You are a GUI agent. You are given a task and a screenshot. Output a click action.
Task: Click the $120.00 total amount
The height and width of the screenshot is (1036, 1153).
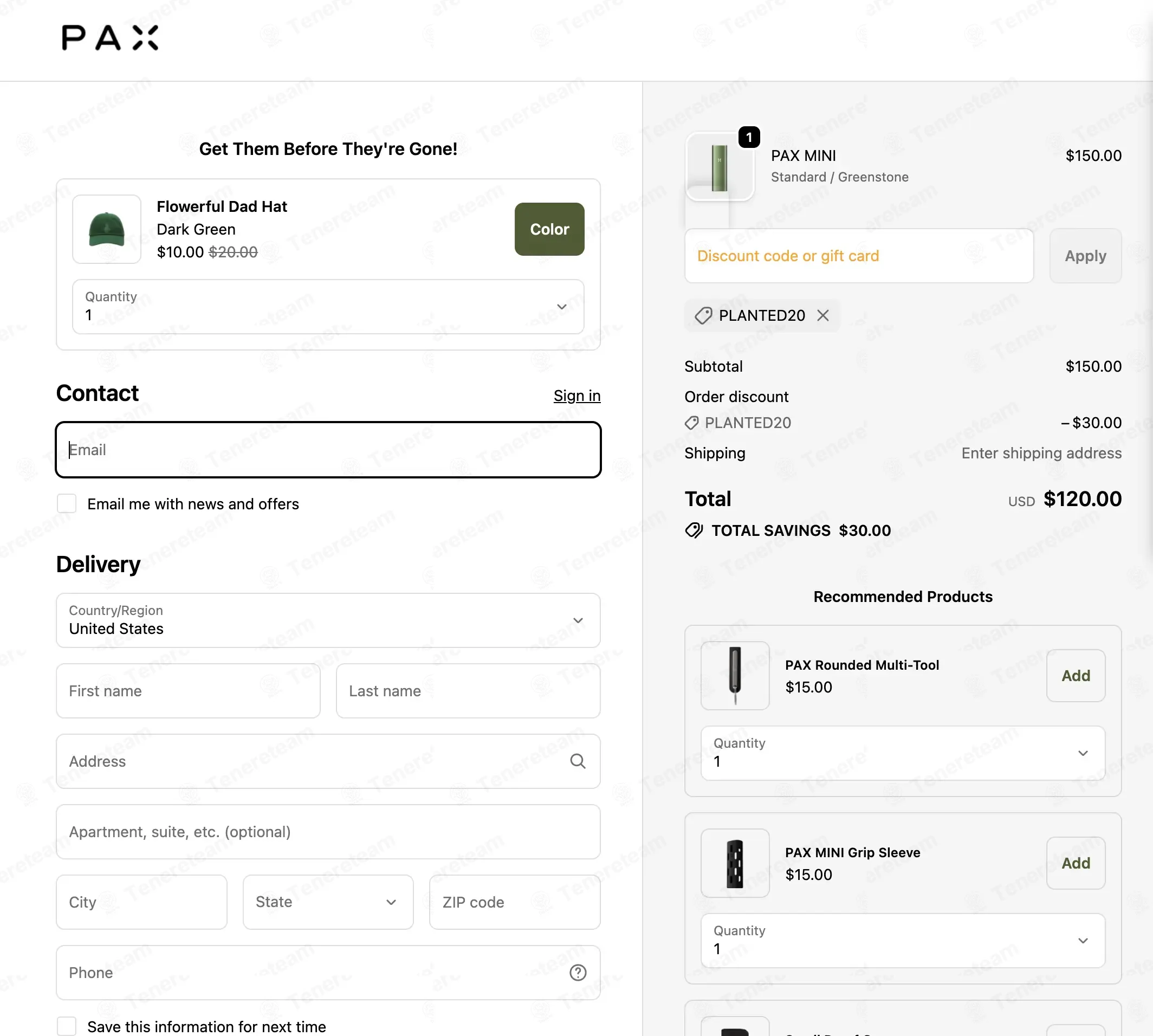(x=1083, y=498)
